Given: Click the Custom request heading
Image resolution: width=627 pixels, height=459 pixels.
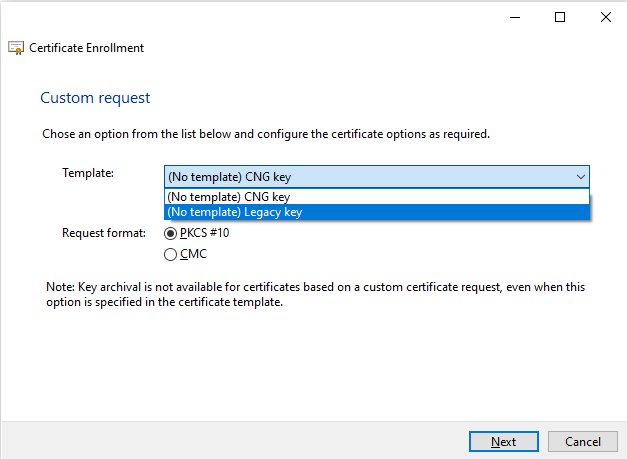Looking at the screenshot, I should tap(95, 98).
